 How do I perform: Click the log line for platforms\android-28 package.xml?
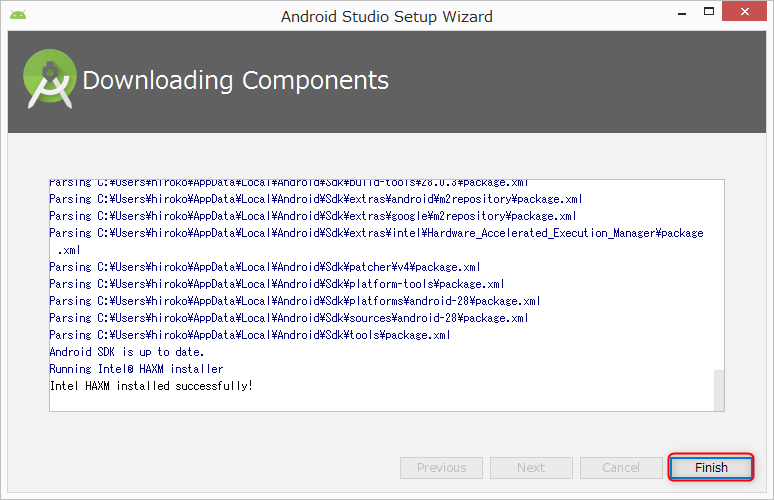click(295, 301)
